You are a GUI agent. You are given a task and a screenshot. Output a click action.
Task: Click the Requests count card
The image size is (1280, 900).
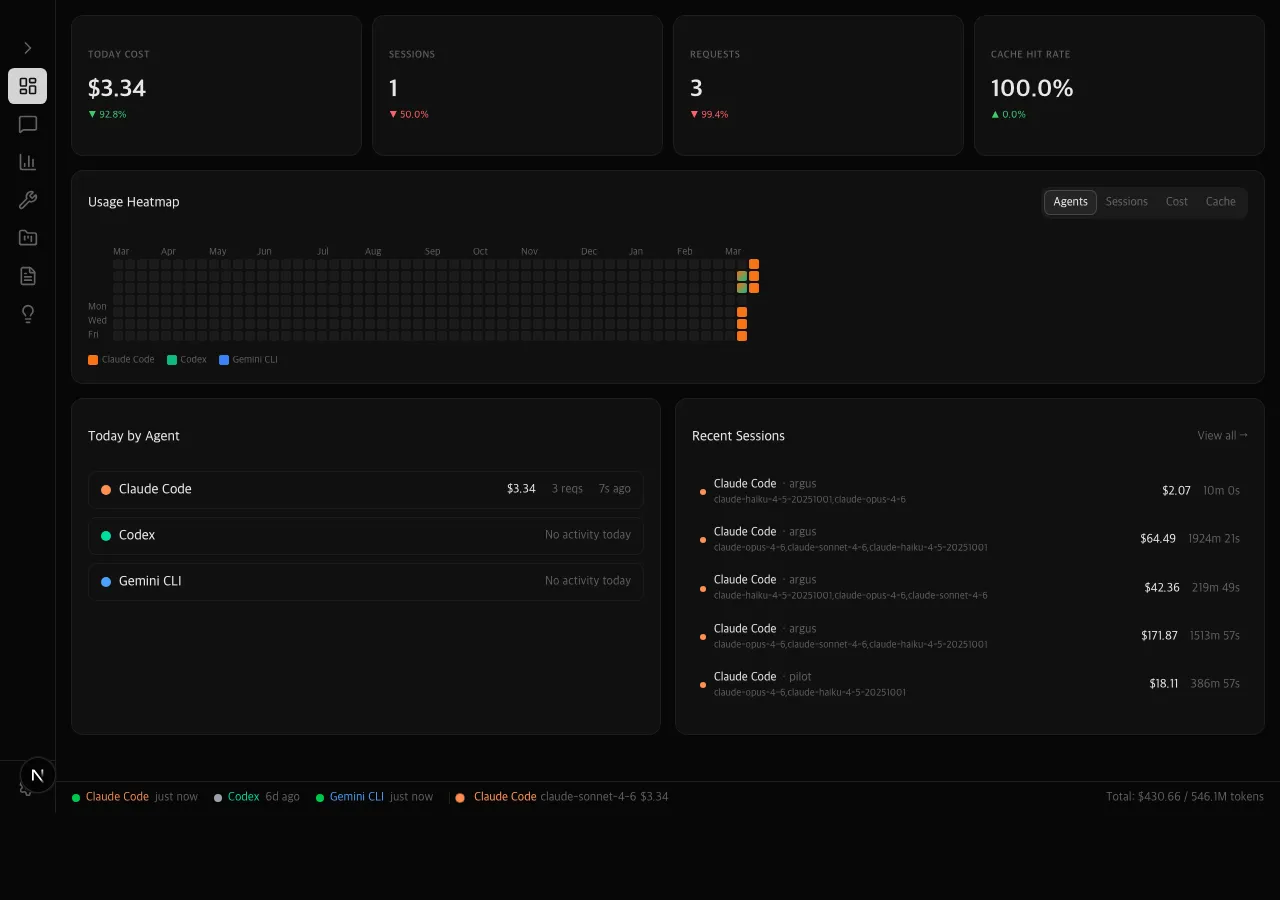(x=818, y=85)
